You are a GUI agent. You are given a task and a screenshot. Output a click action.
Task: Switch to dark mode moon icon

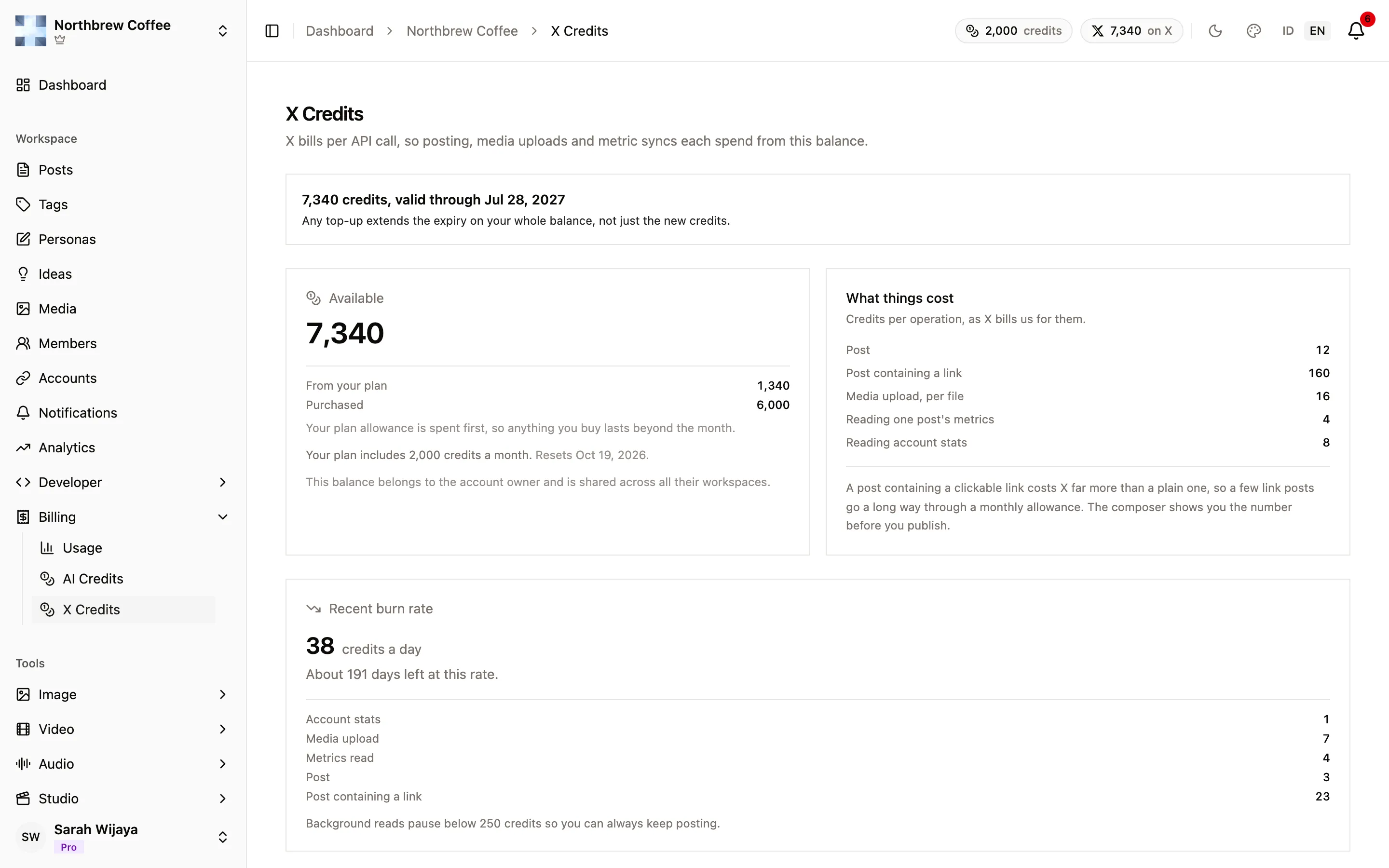click(x=1215, y=31)
